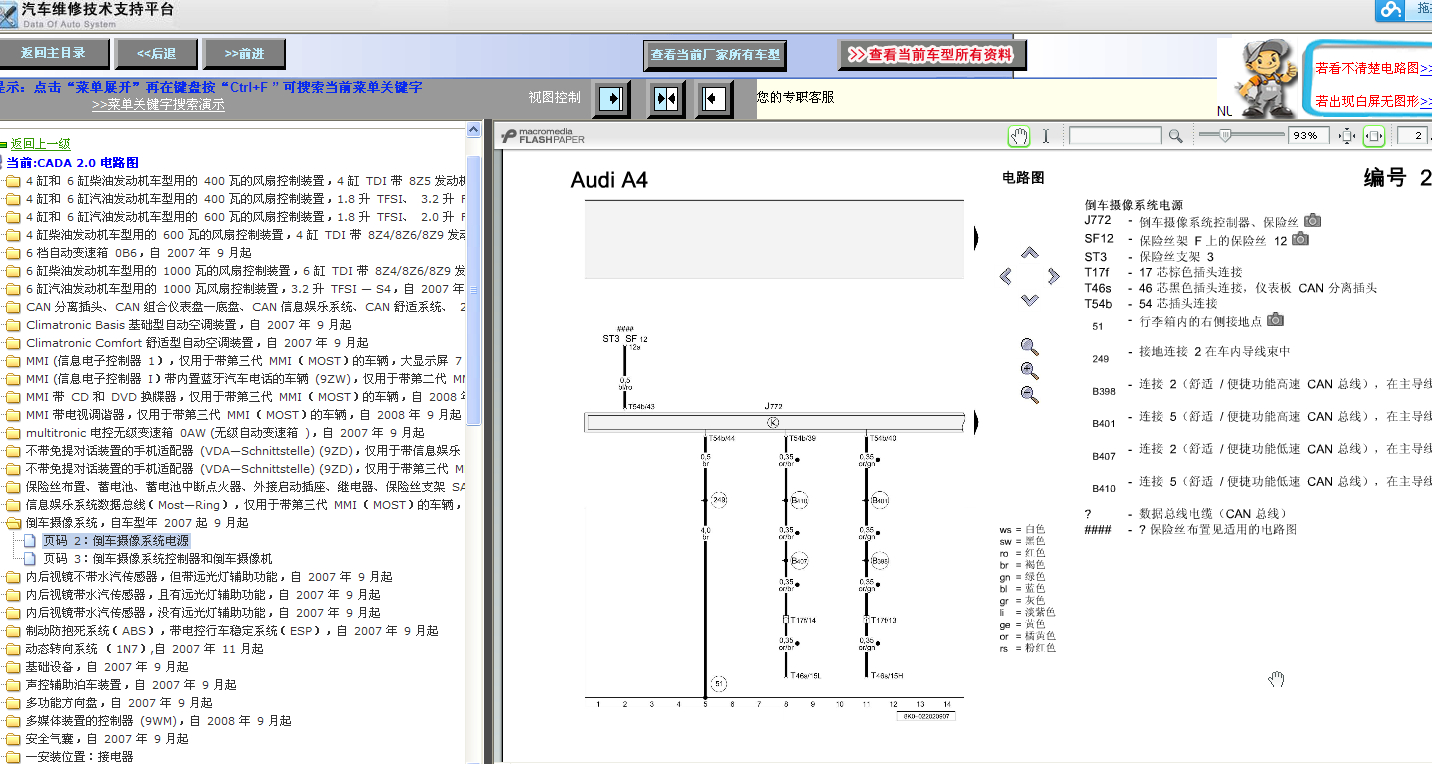Screen dimensions: 1432x764
Task: Click the platform logo at top left
Action: [9, 13]
